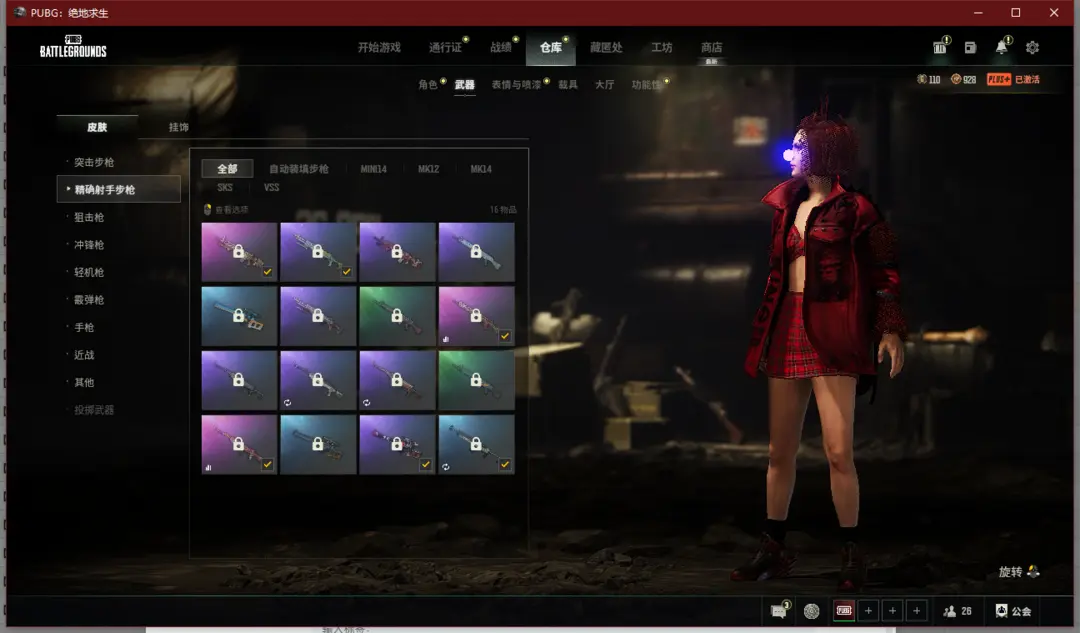Select the red PUBG team slot
The height and width of the screenshot is (633, 1080).
point(844,611)
